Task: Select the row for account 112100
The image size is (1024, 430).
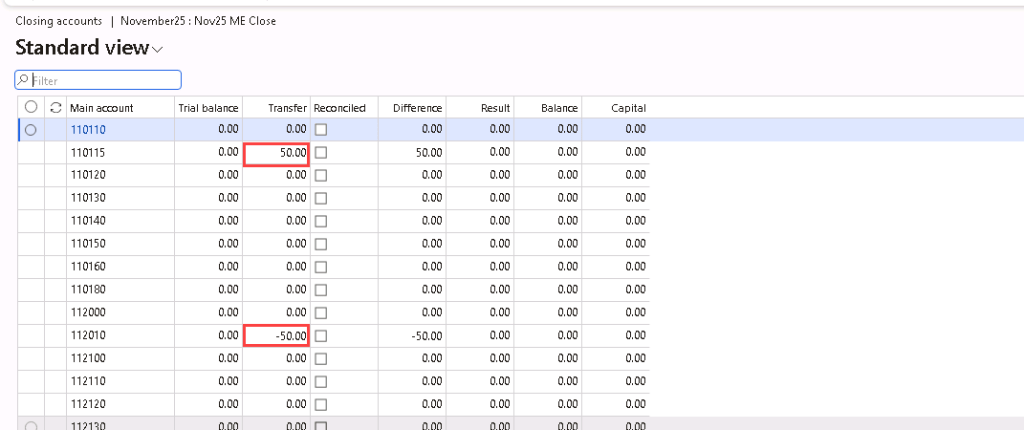Action: point(88,358)
